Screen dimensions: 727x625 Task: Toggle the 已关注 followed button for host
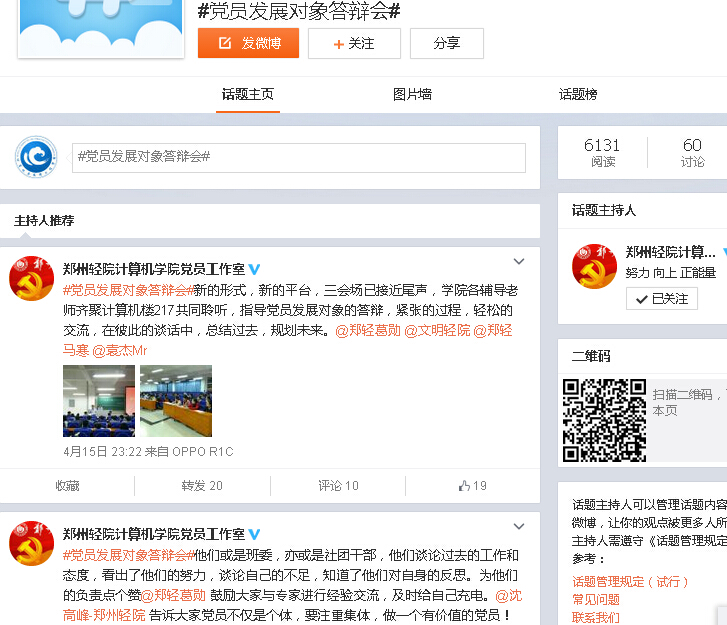(662, 298)
